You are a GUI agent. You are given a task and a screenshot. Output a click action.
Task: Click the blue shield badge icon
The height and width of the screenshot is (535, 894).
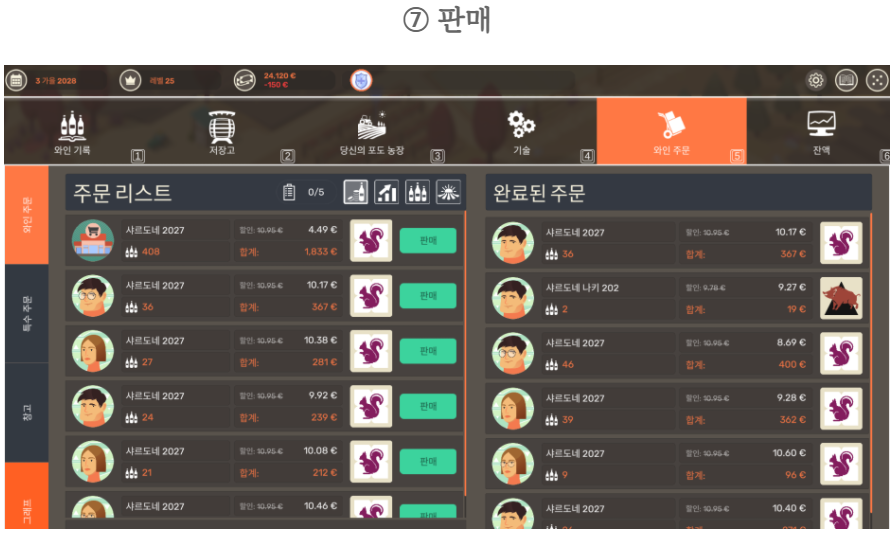pos(361,80)
